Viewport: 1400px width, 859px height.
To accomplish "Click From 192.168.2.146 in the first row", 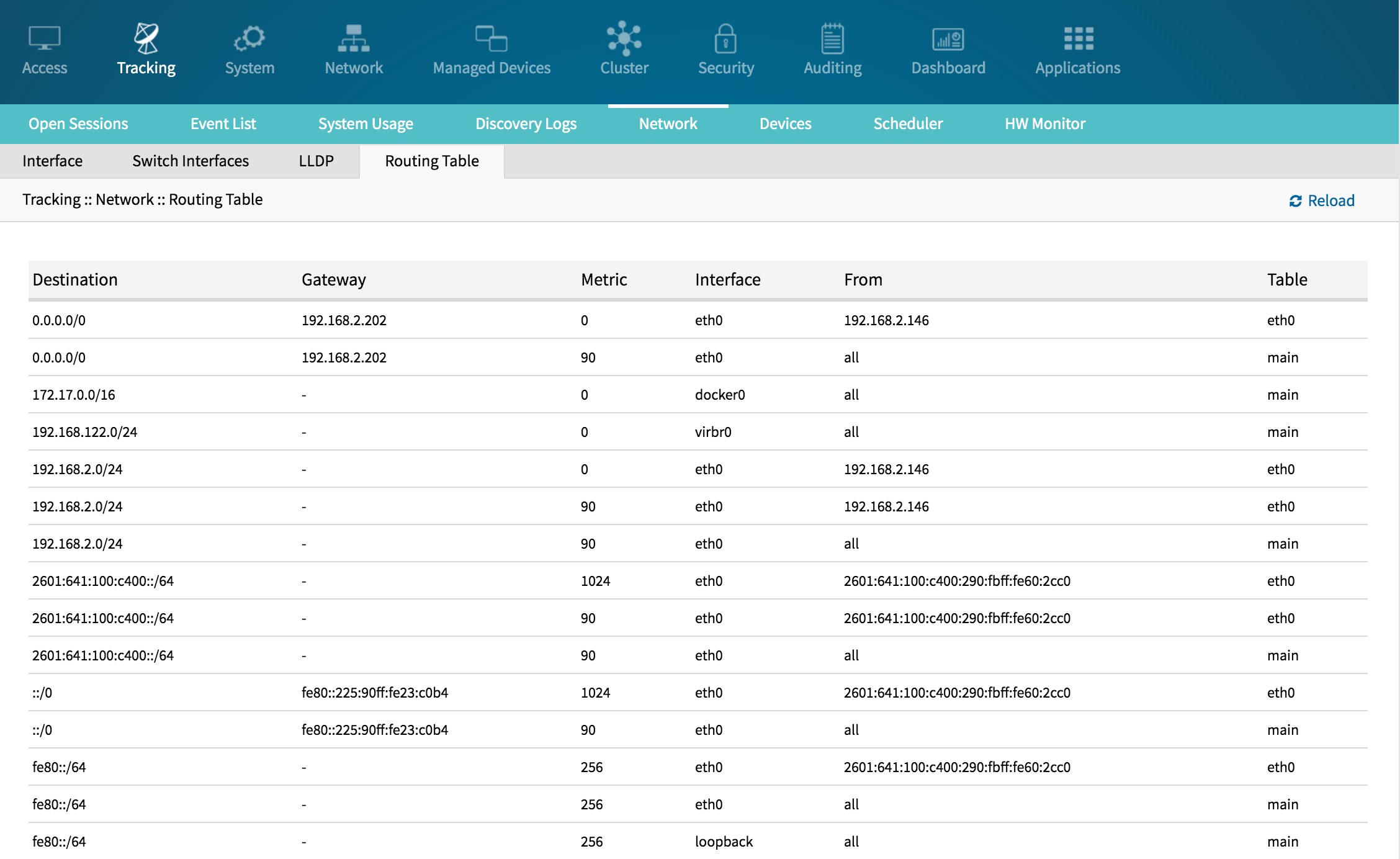I will [x=886, y=320].
